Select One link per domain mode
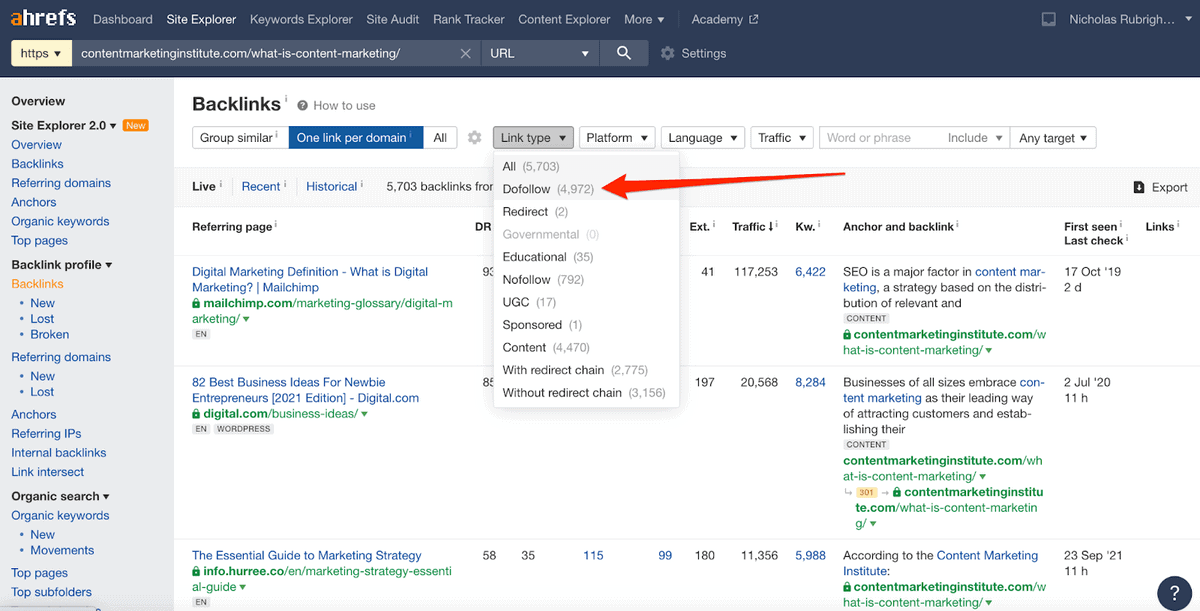Viewport: 1200px width, 611px height. tap(356, 138)
